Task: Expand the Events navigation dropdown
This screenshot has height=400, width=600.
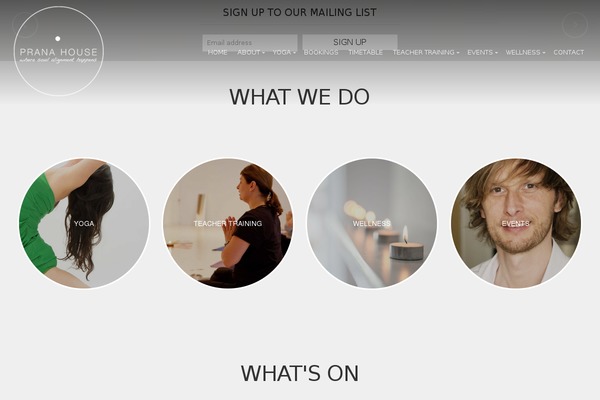Action: coord(482,52)
